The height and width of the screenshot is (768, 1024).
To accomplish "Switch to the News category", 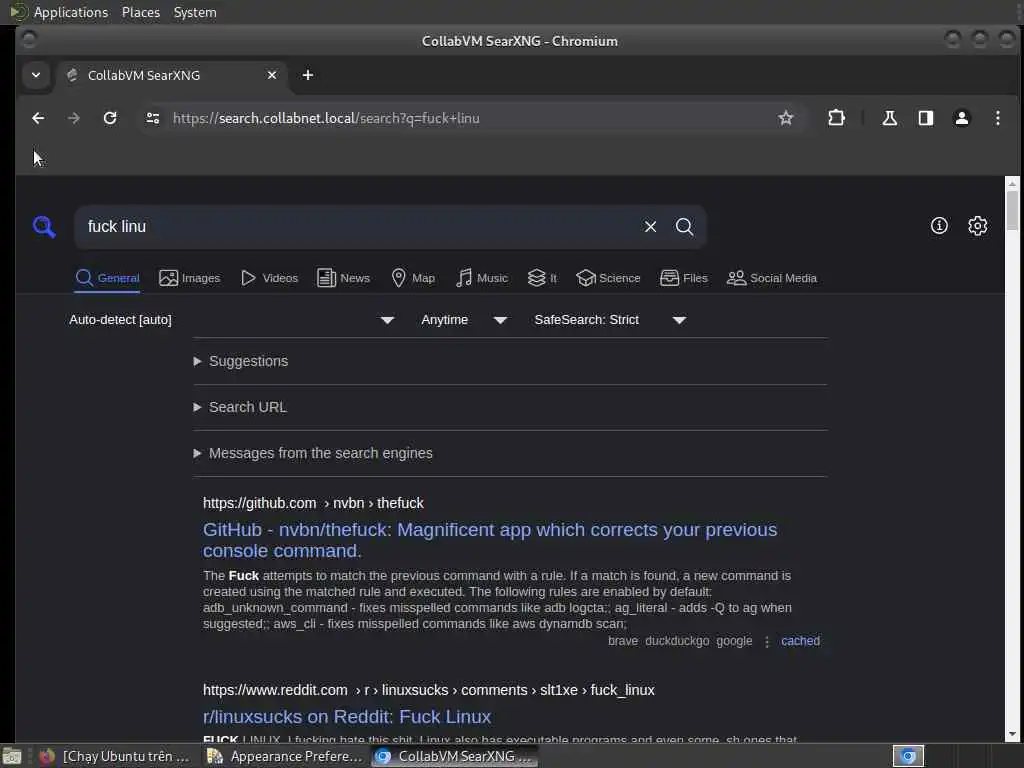I will coord(344,278).
